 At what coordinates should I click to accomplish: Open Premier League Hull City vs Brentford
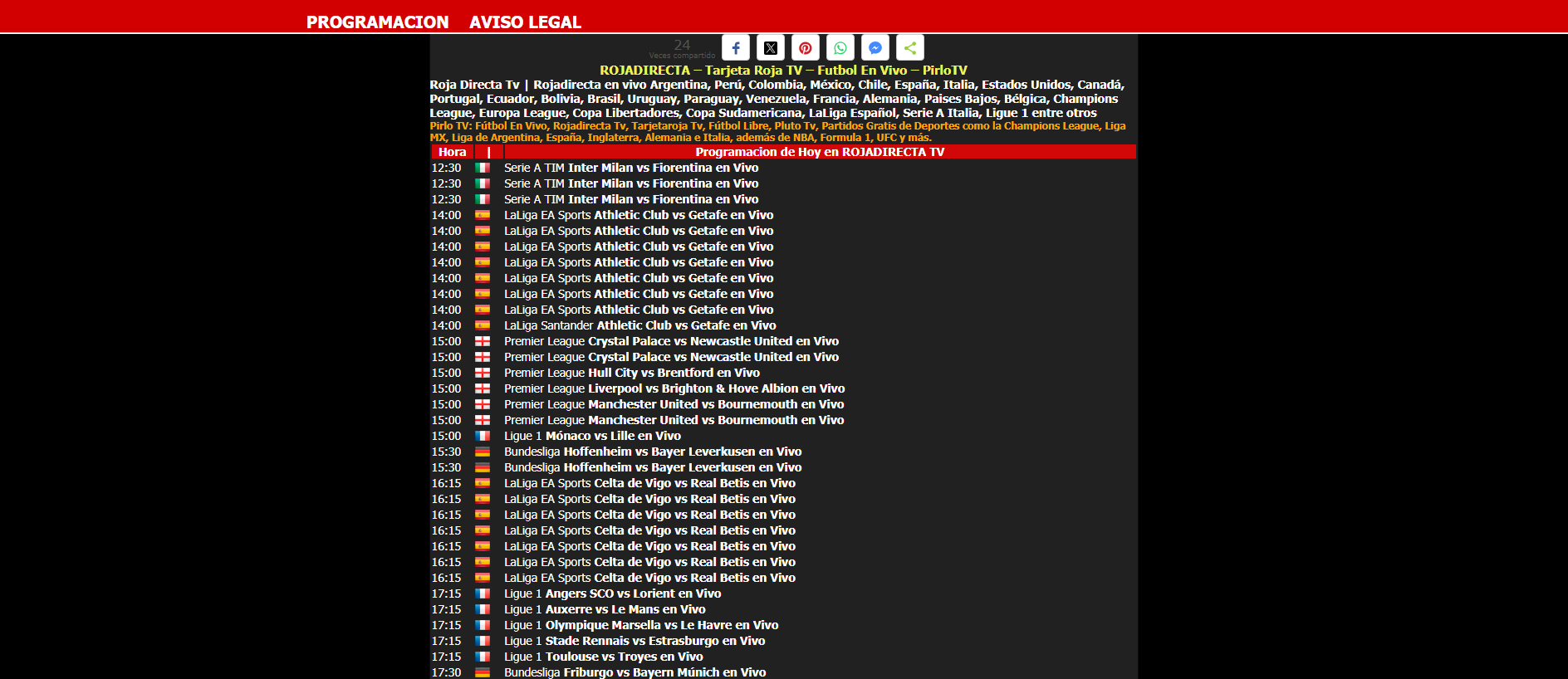point(632,373)
